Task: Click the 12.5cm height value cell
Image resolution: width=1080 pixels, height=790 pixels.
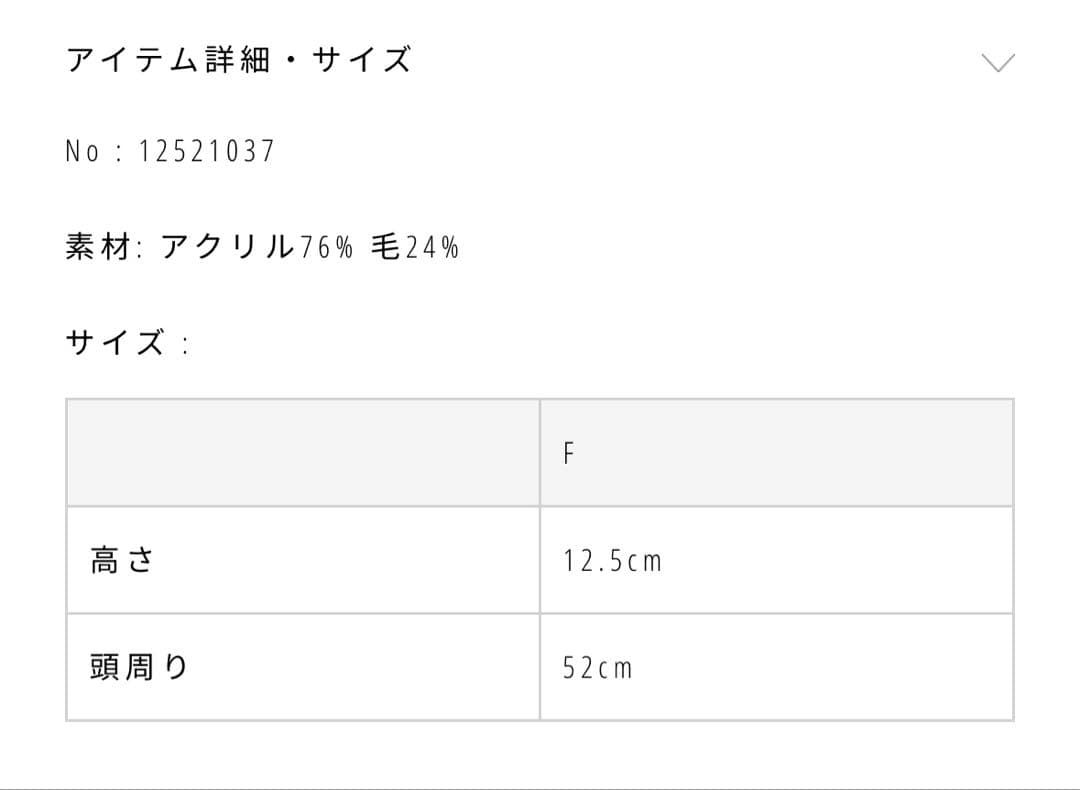Action: click(x=614, y=561)
